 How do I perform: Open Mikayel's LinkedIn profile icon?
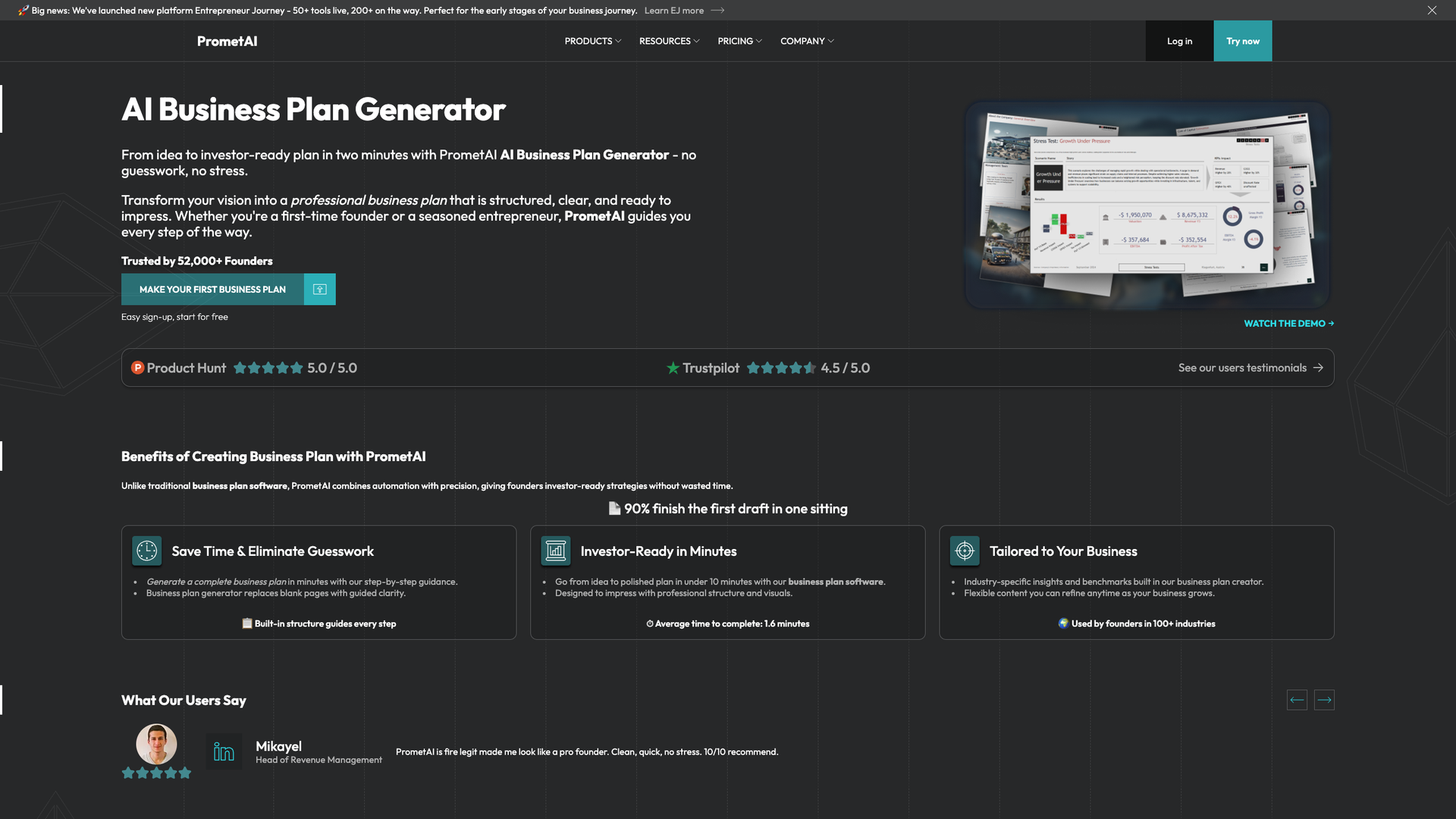pos(224,752)
